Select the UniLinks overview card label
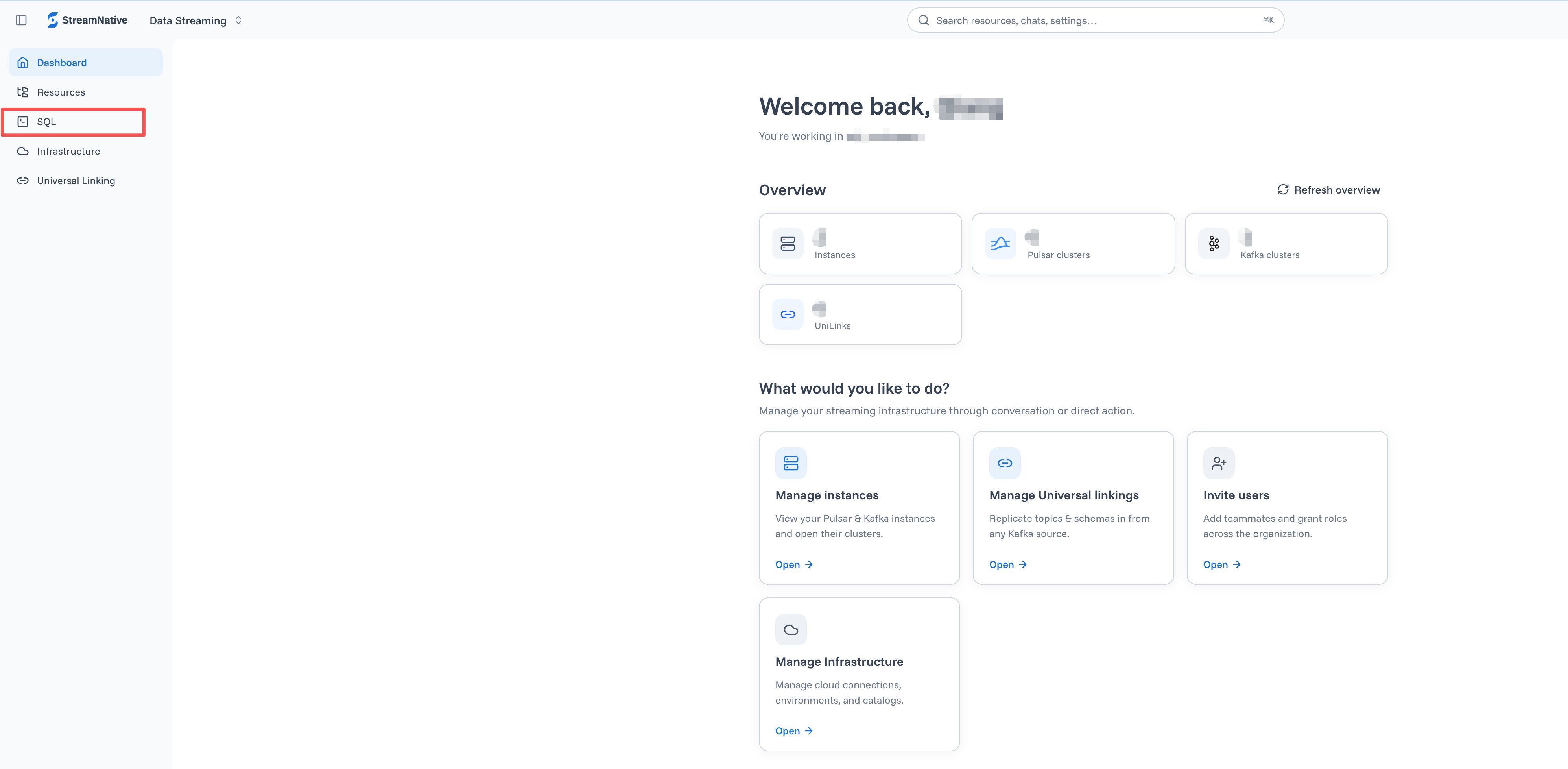Screen dimensions: 1568x769 point(833,326)
